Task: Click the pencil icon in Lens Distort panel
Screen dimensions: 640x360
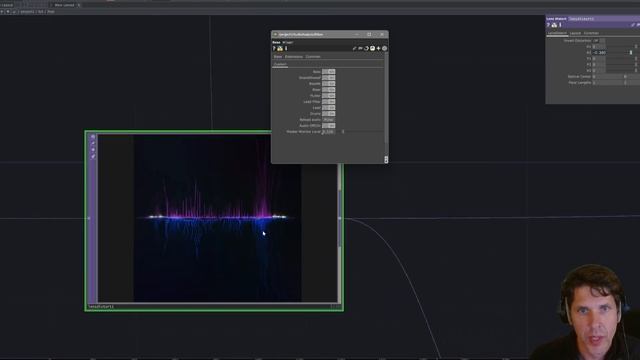Action: [x=633, y=25]
